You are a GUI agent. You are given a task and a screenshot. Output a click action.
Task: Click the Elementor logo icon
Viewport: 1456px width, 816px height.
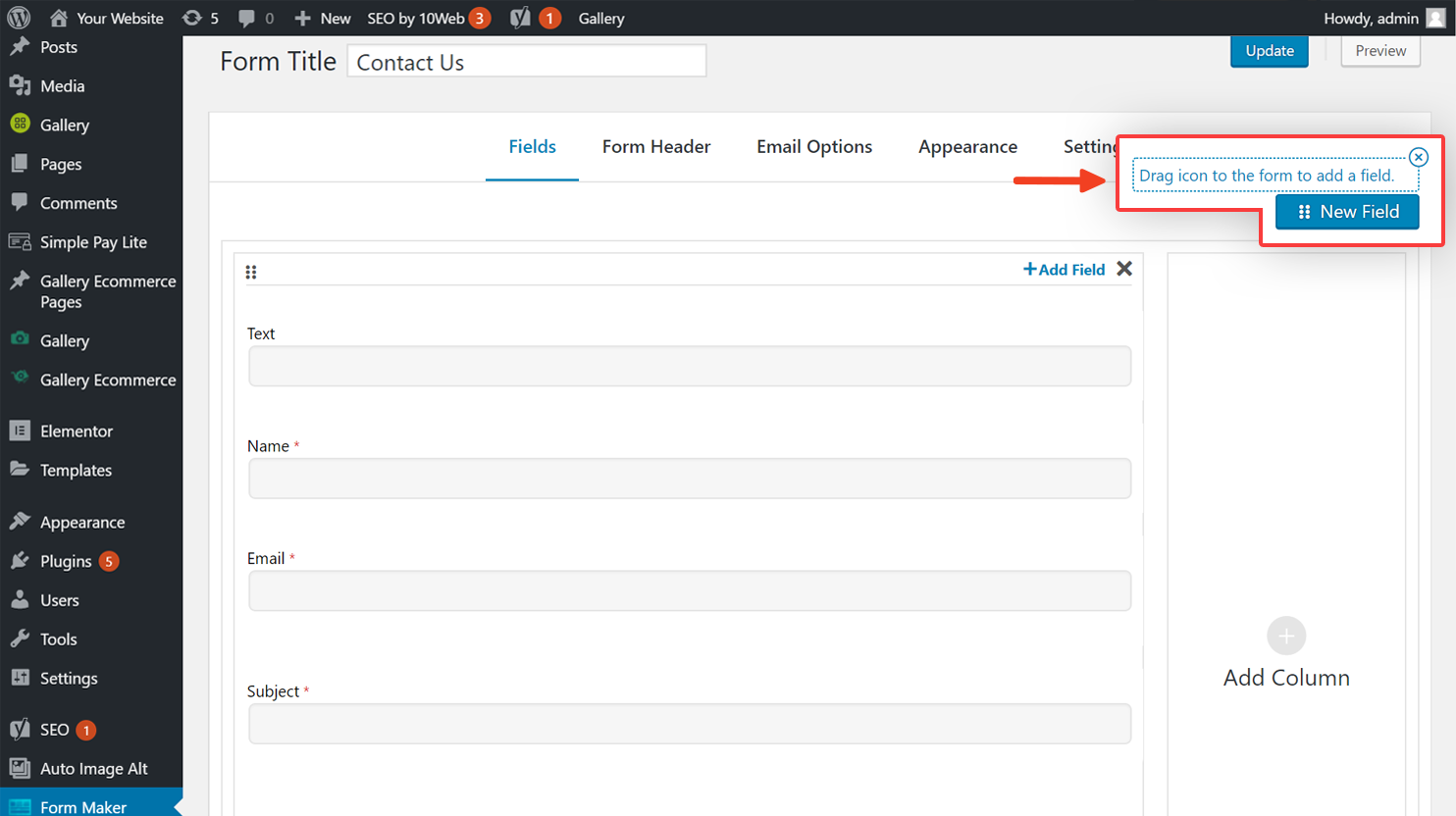20,430
